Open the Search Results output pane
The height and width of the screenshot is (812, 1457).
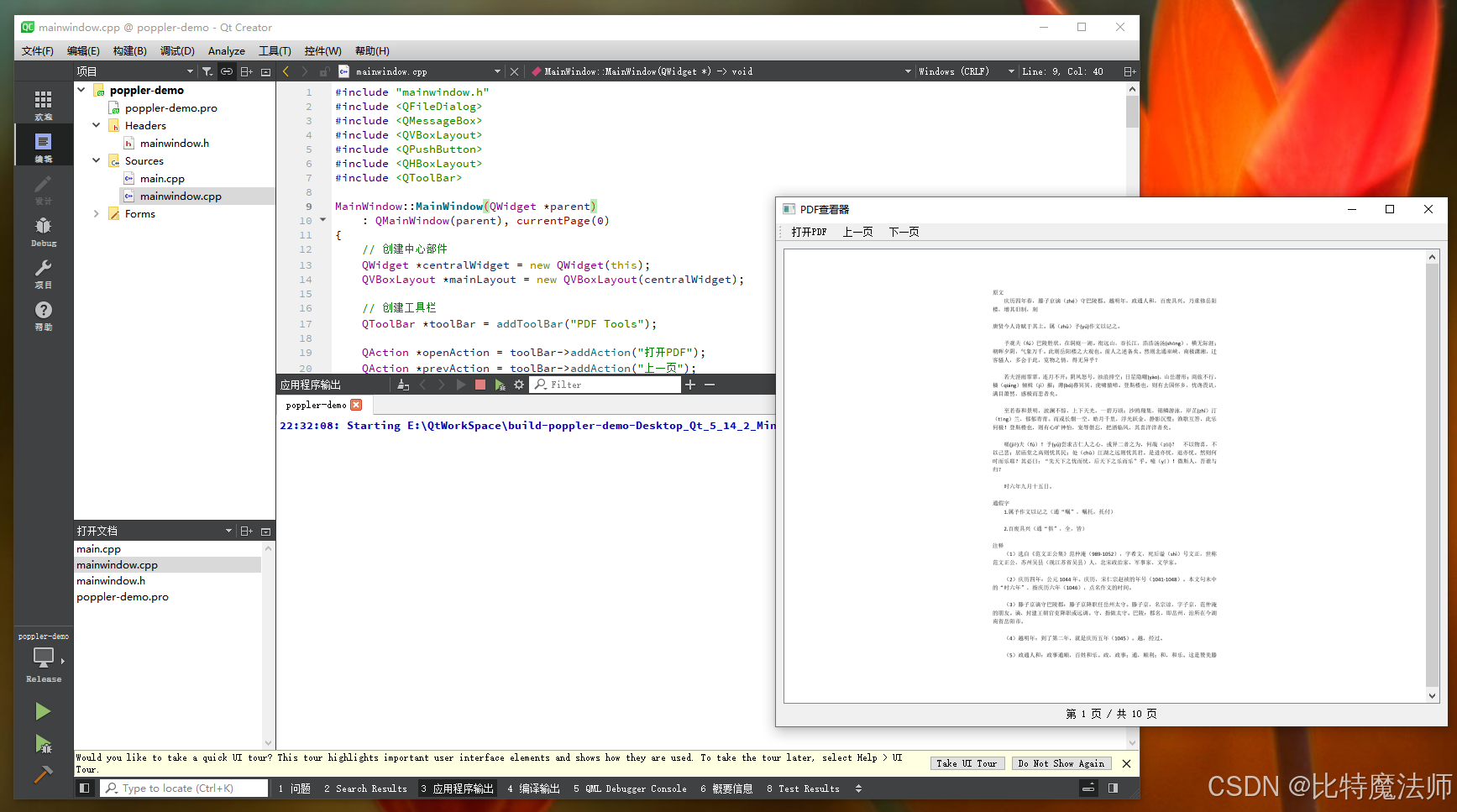(365, 788)
